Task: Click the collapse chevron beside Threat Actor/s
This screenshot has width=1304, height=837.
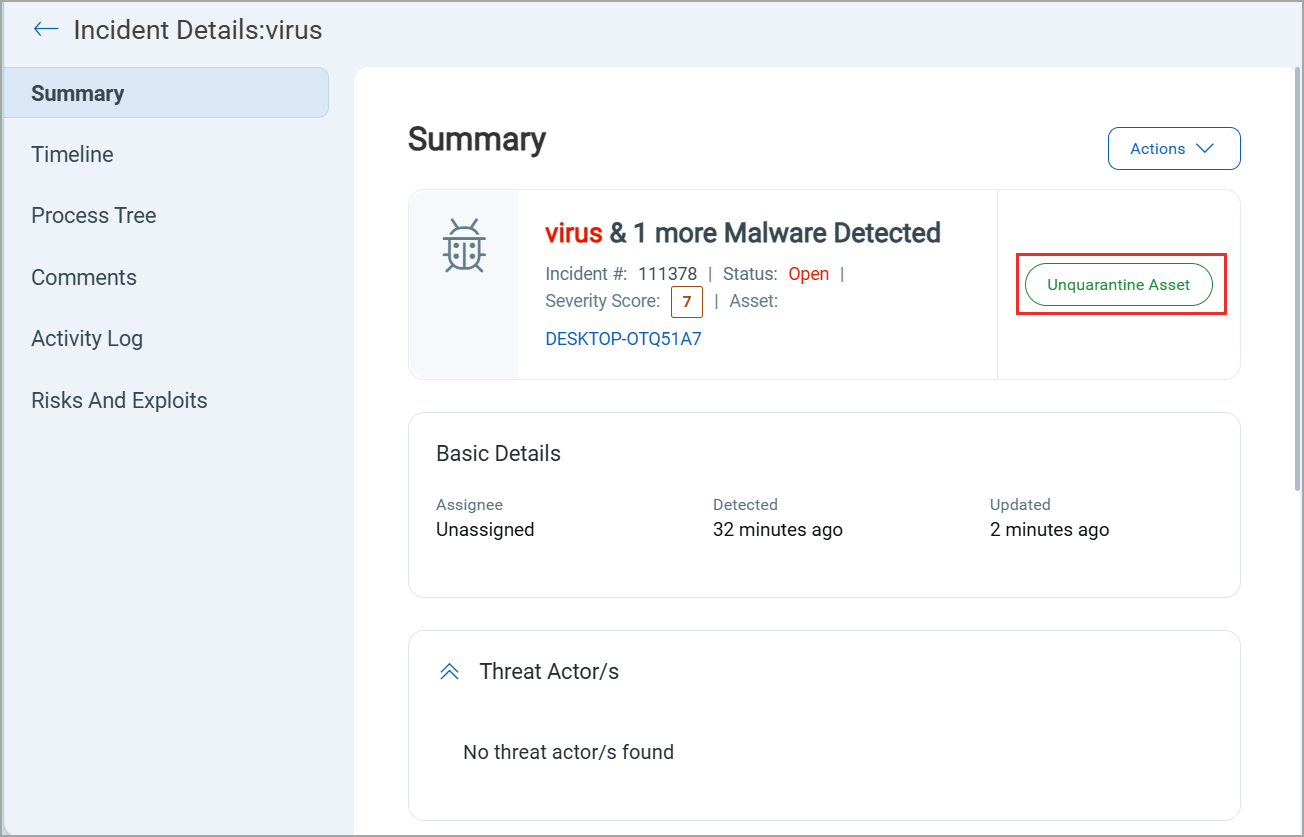Action: coord(449,671)
